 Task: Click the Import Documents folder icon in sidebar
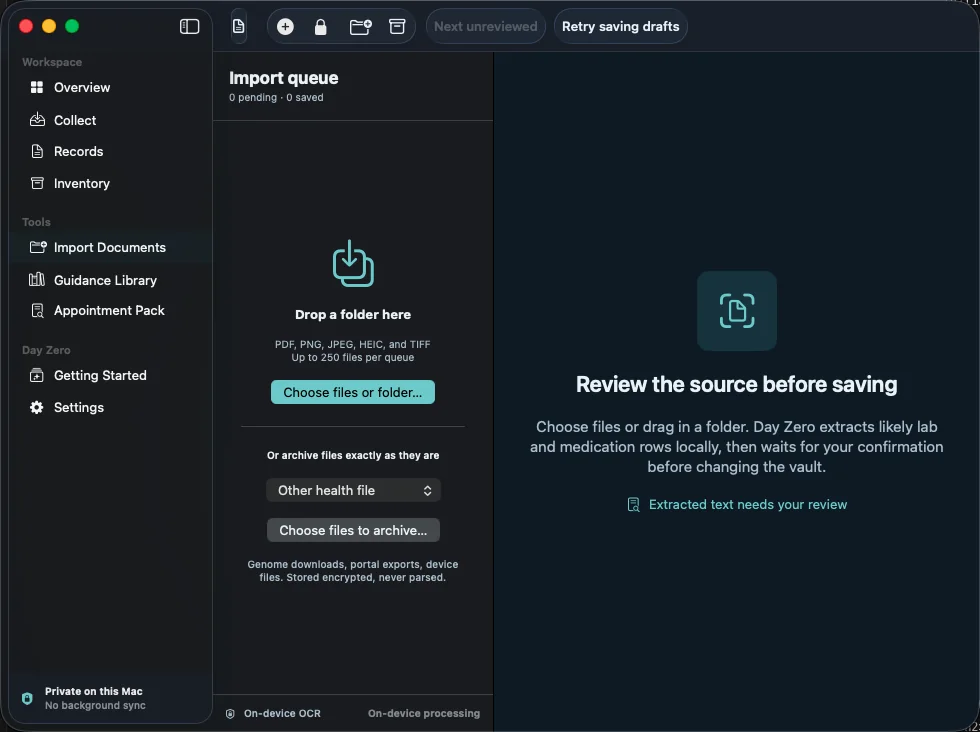tap(38, 247)
